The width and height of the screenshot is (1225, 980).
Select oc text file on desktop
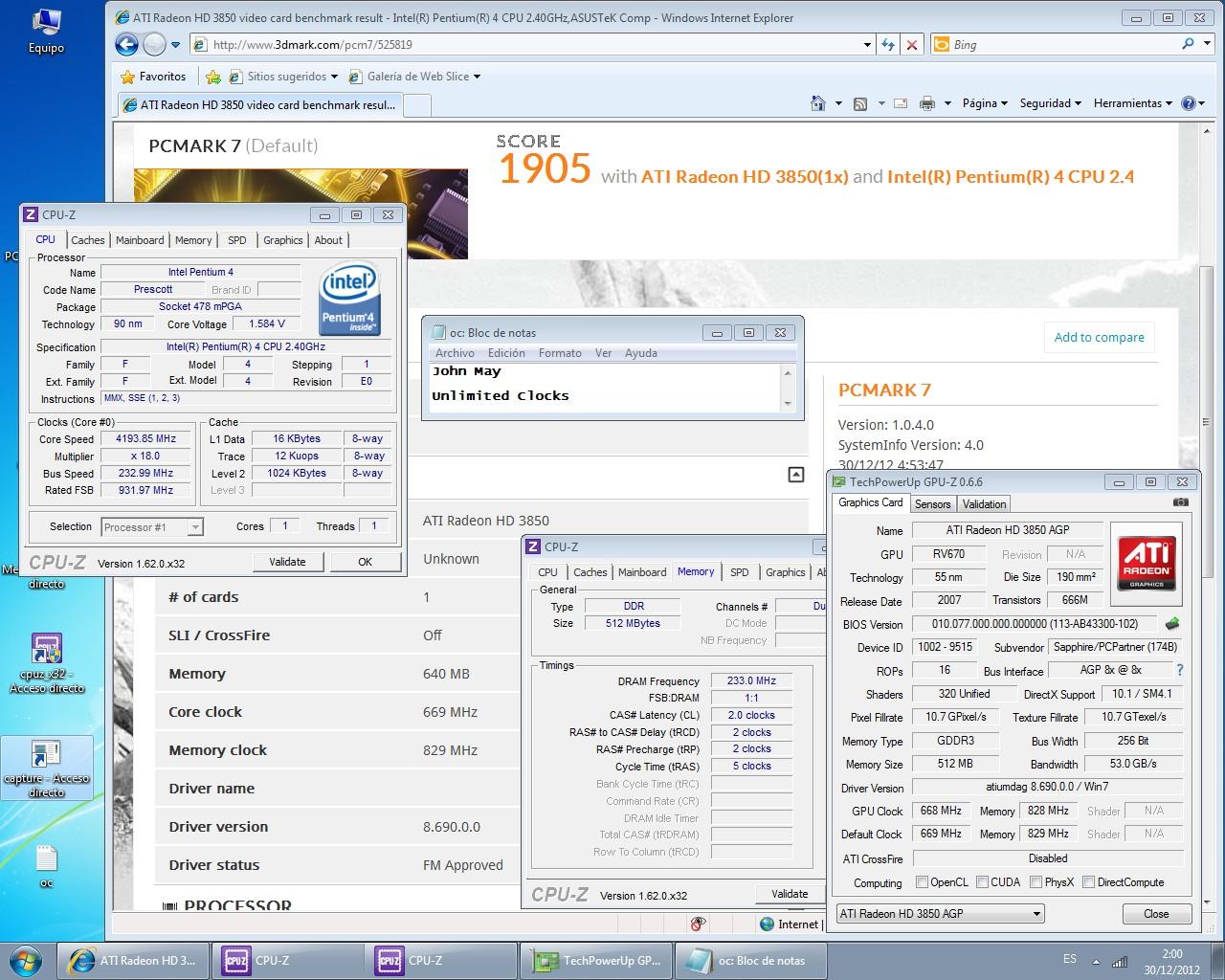click(x=46, y=866)
